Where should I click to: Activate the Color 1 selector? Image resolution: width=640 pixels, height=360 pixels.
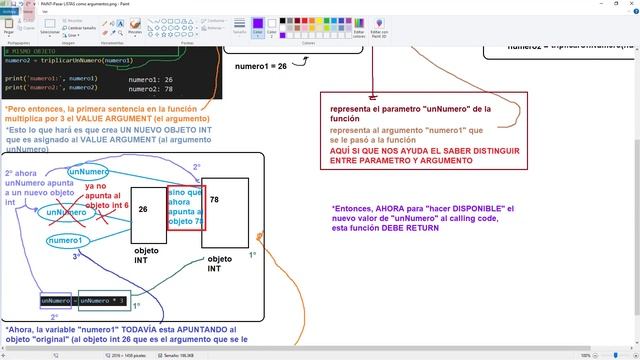click(258, 28)
